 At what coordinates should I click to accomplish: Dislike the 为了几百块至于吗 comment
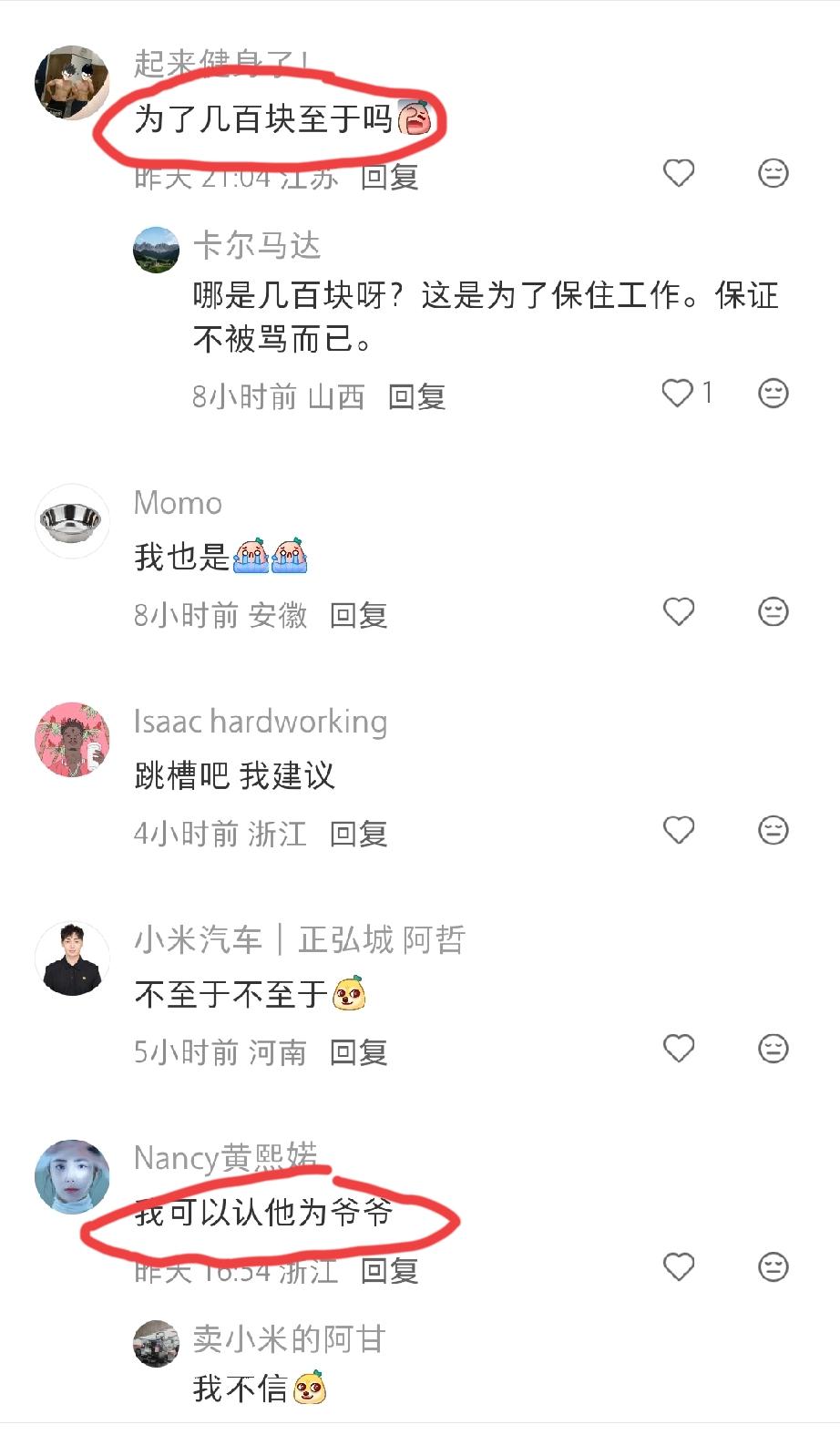773,173
